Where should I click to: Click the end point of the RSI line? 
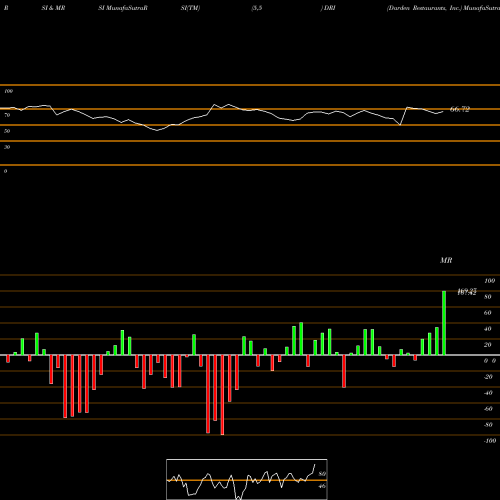click(x=443, y=112)
